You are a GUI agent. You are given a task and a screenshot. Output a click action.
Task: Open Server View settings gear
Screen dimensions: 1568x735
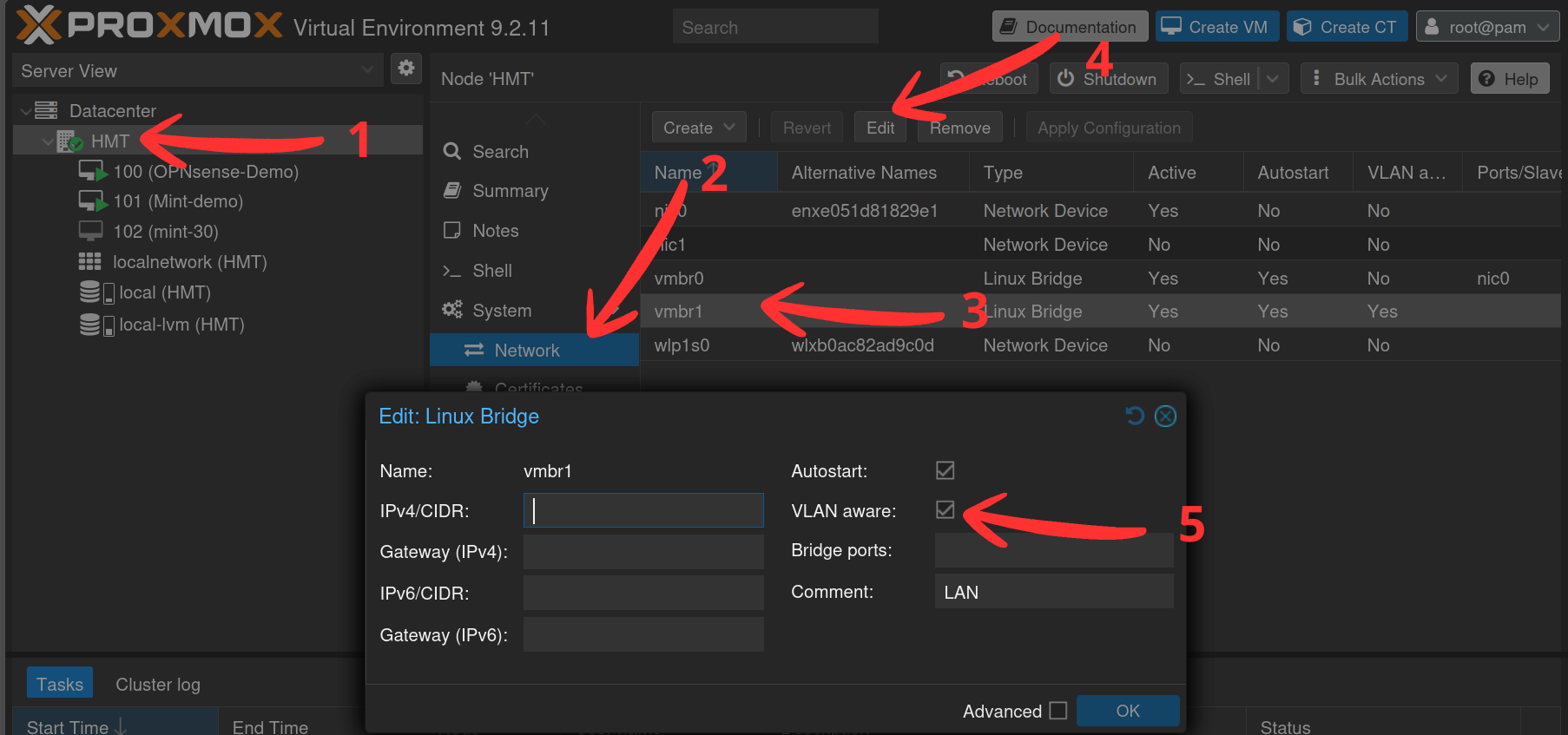405,69
